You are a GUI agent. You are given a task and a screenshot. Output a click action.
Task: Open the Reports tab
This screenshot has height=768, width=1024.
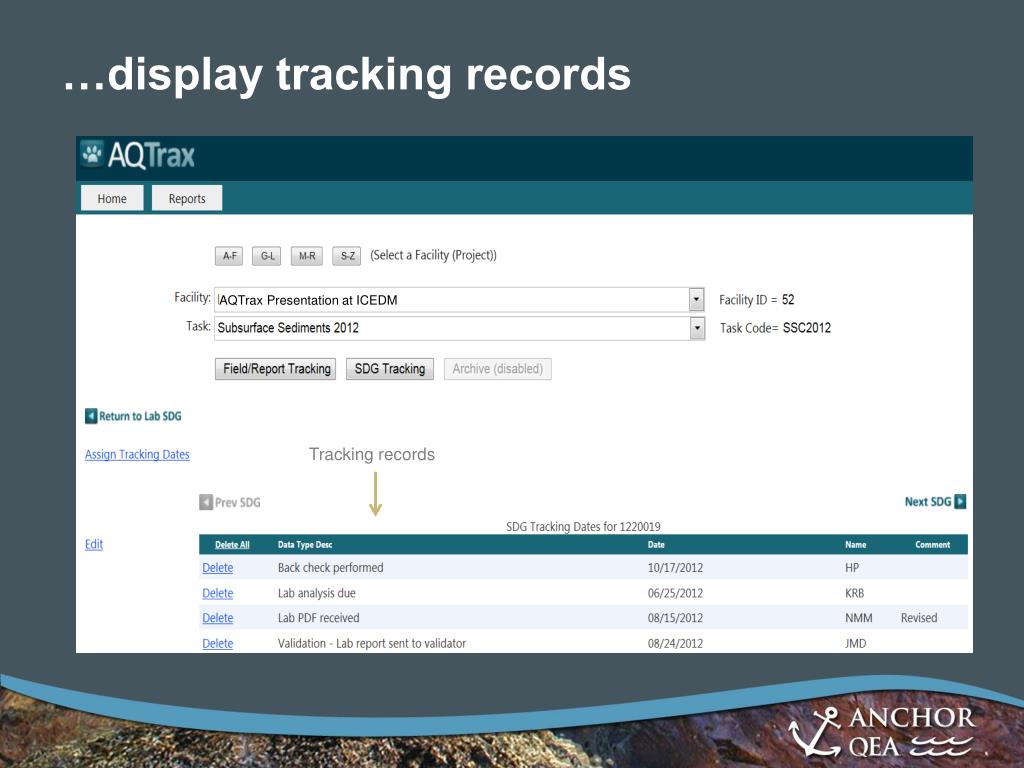[187, 198]
